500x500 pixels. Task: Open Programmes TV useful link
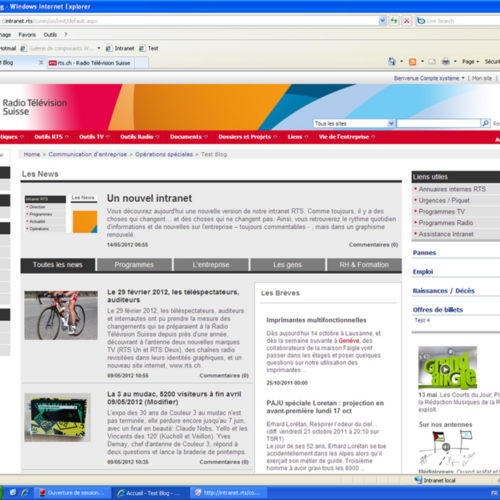tap(442, 212)
